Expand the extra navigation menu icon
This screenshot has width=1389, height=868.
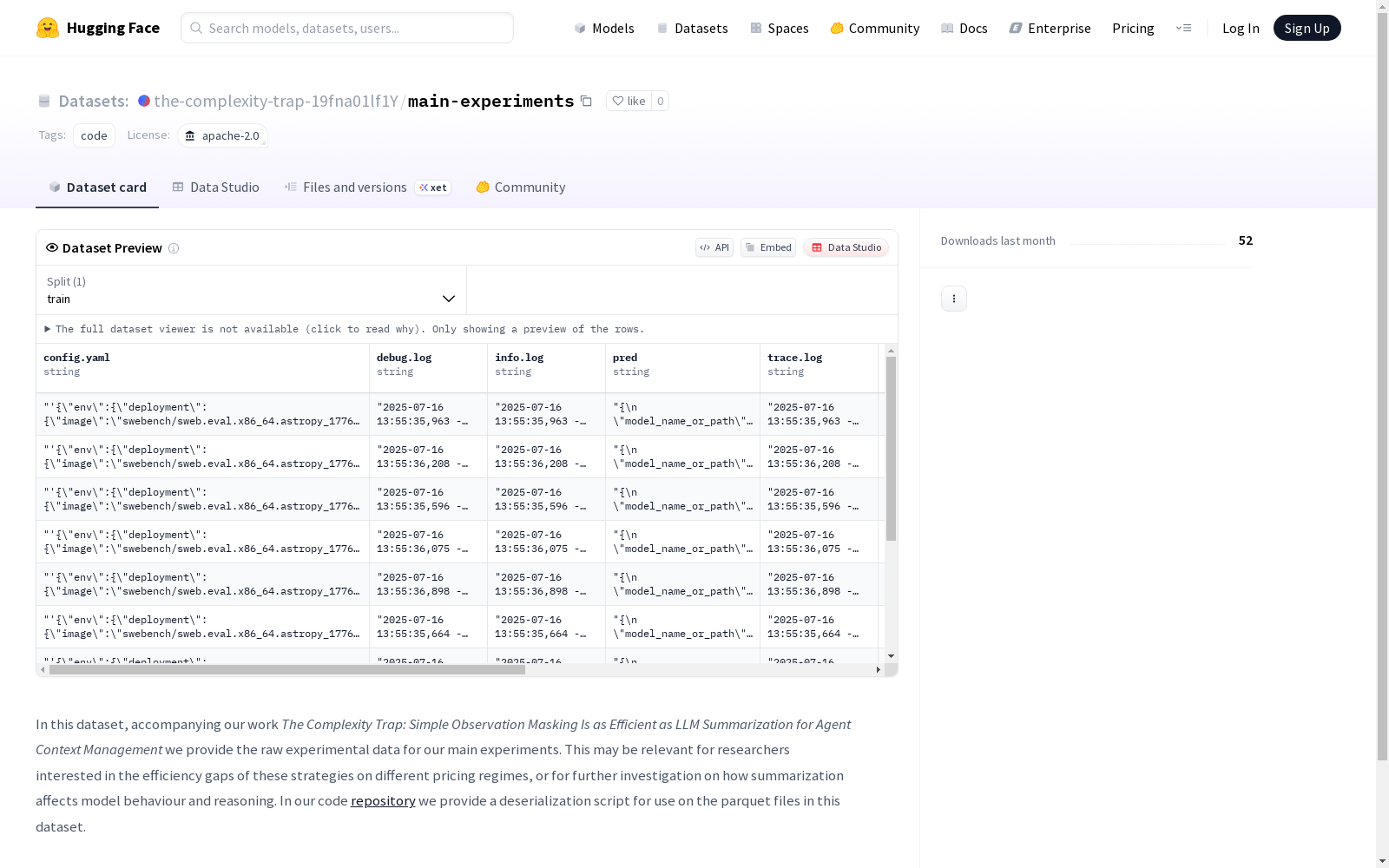pos(1183,28)
